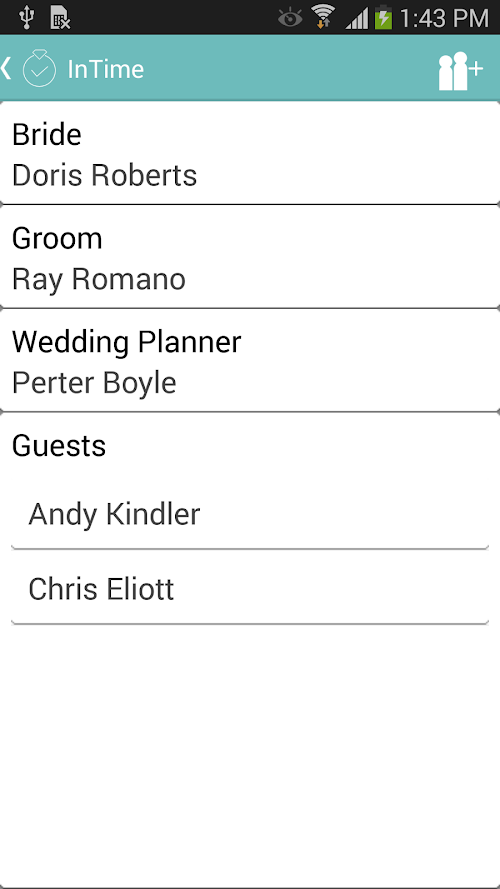Tap the smart stay eye icon

290,18
